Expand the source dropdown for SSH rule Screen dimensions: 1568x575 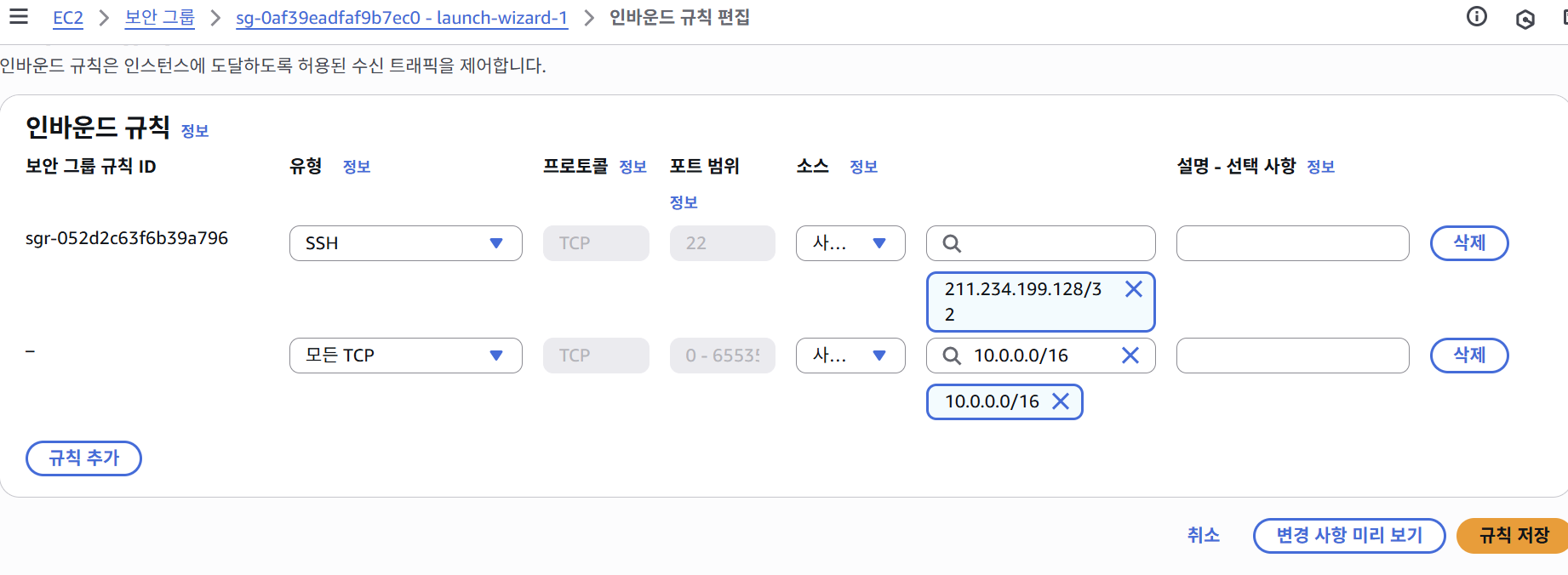coord(850,243)
